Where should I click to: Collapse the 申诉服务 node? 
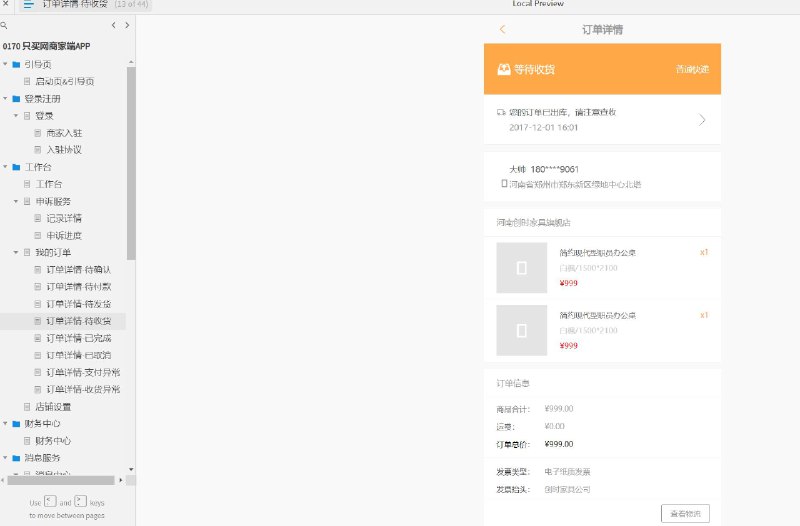(x=16, y=202)
